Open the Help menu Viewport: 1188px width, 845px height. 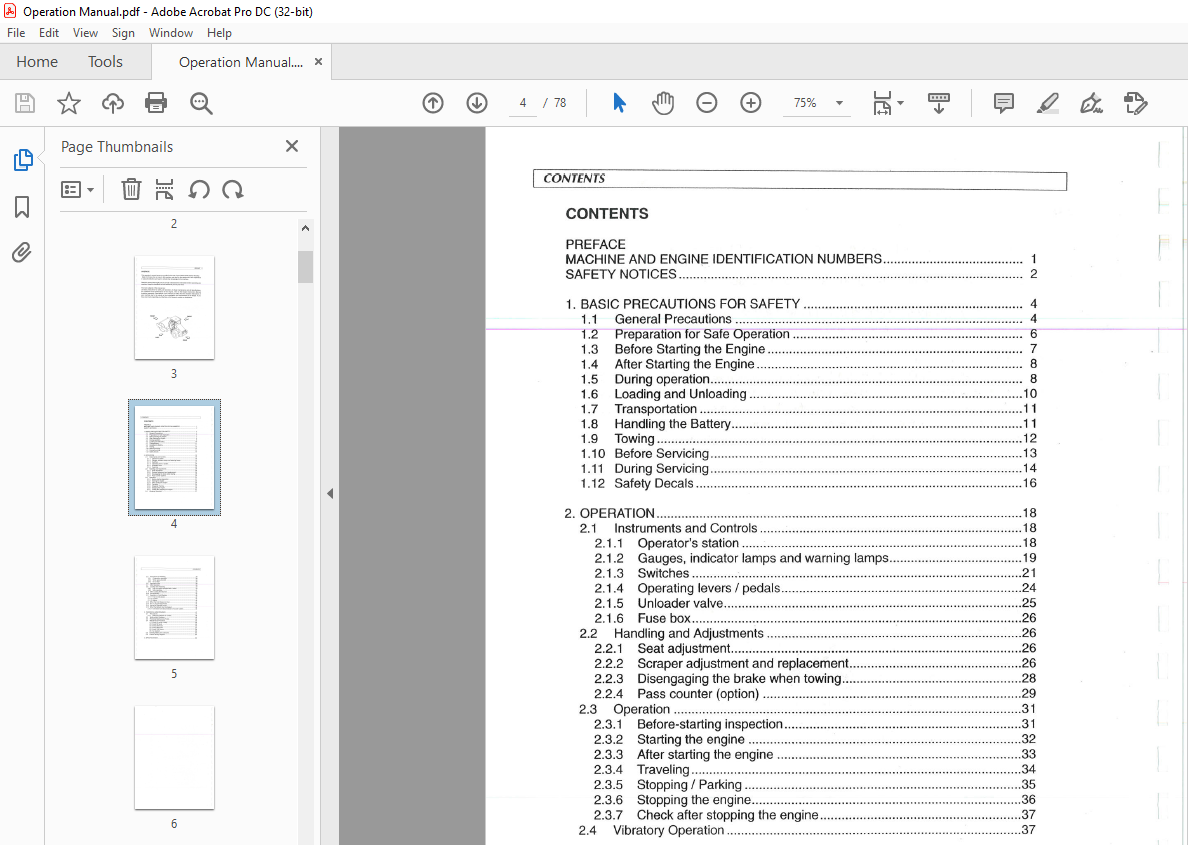[219, 33]
